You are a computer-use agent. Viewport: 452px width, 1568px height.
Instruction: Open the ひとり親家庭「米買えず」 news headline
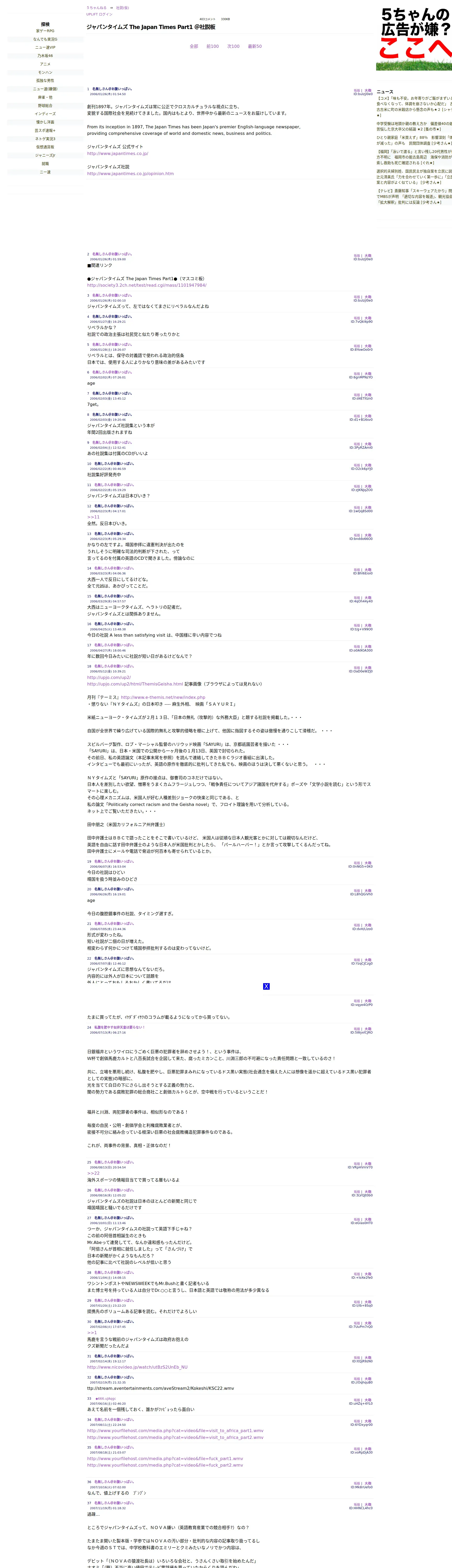414,140
